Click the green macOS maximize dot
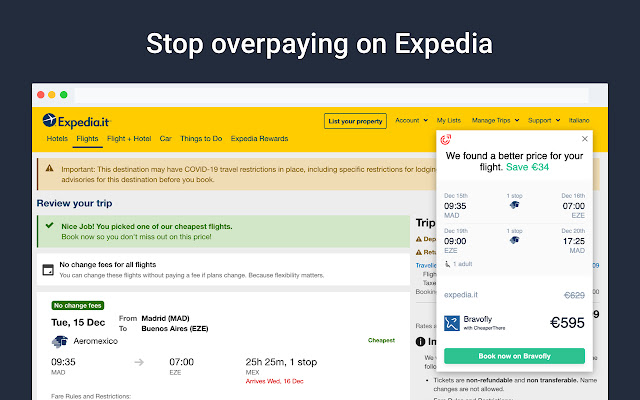This screenshot has height=400, width=640. [64, 95]
